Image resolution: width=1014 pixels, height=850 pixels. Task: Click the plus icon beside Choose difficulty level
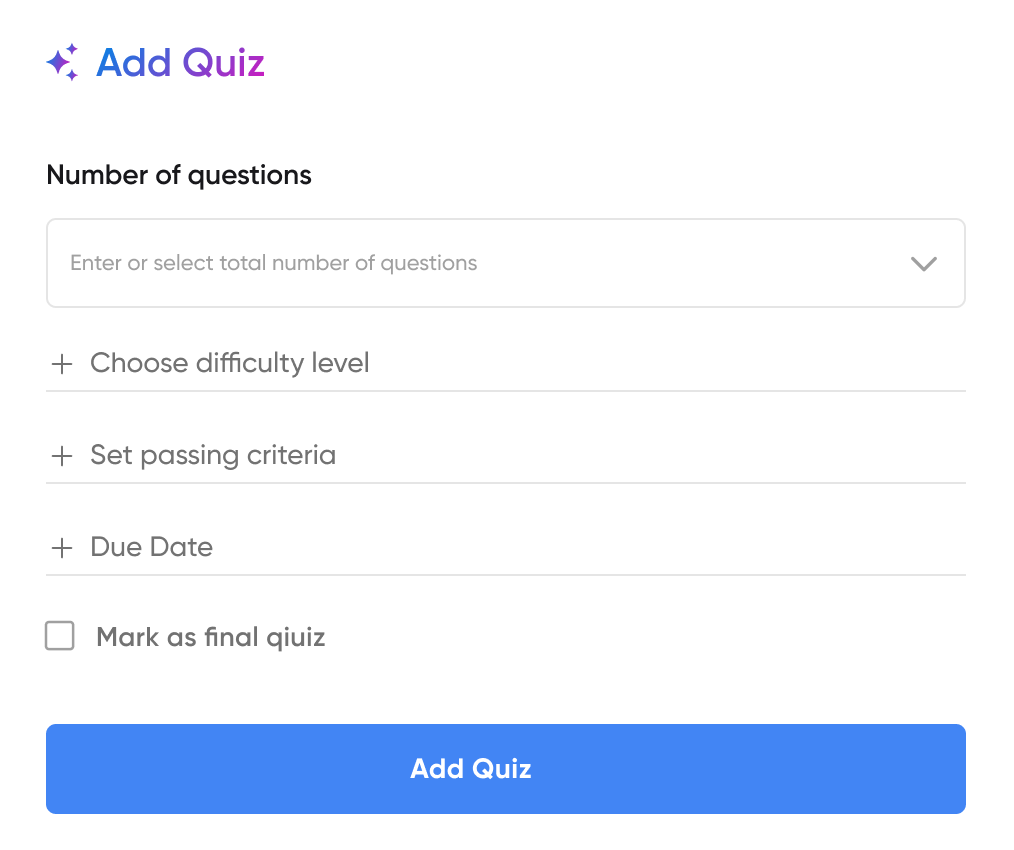pyautogui.click(x=62, y=364)
